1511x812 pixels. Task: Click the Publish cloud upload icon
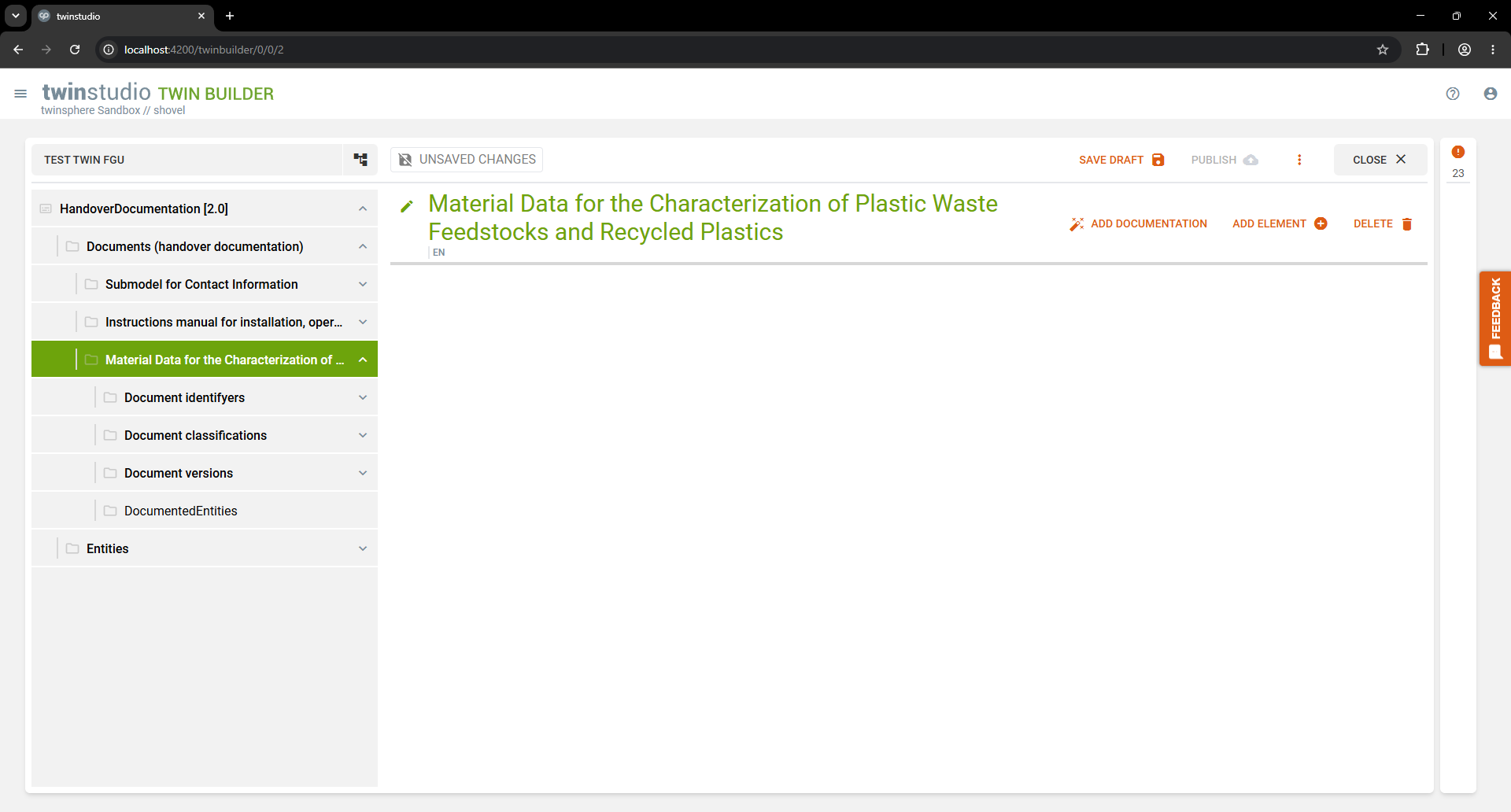point(1251,160)
